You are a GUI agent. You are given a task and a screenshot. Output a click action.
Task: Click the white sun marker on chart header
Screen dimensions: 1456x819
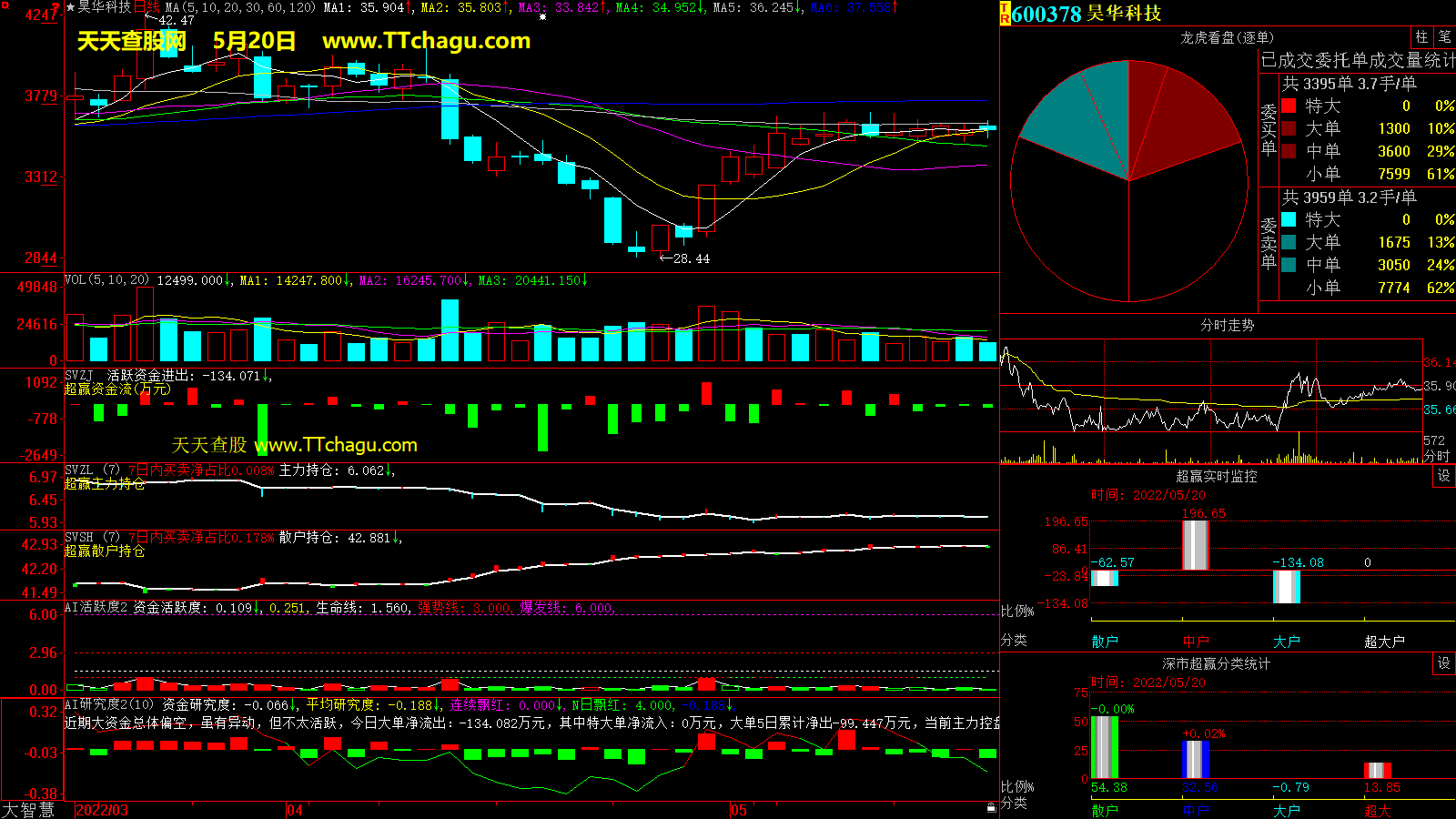pyautogui.click(x=543, y=16)
